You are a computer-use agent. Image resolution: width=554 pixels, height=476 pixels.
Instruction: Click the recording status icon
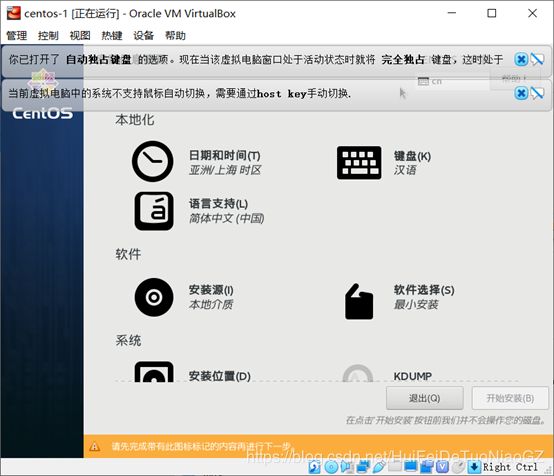click(426, 467)
